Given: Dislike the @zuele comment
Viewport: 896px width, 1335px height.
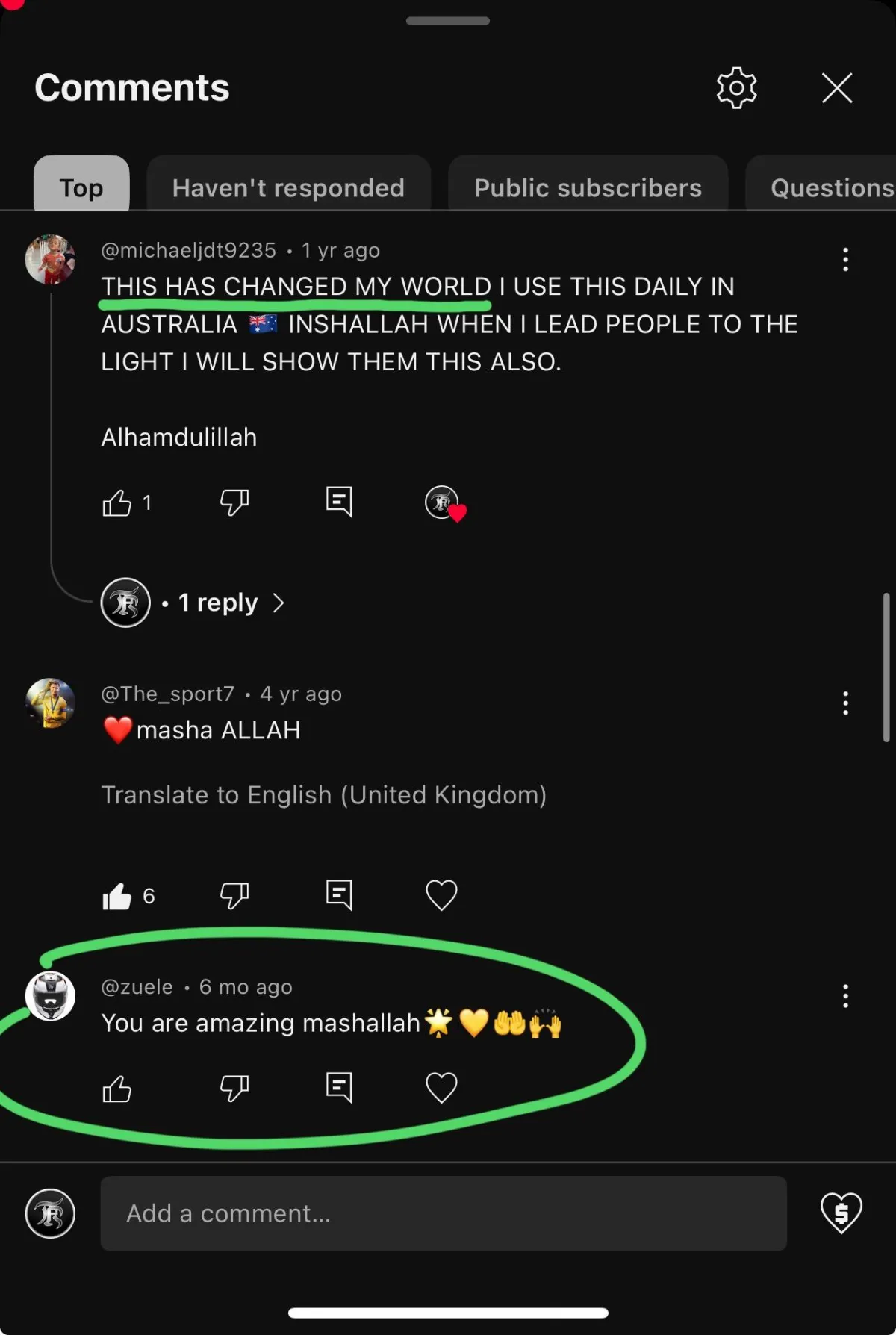Looking at the screenshot, I should (234, 1088).
